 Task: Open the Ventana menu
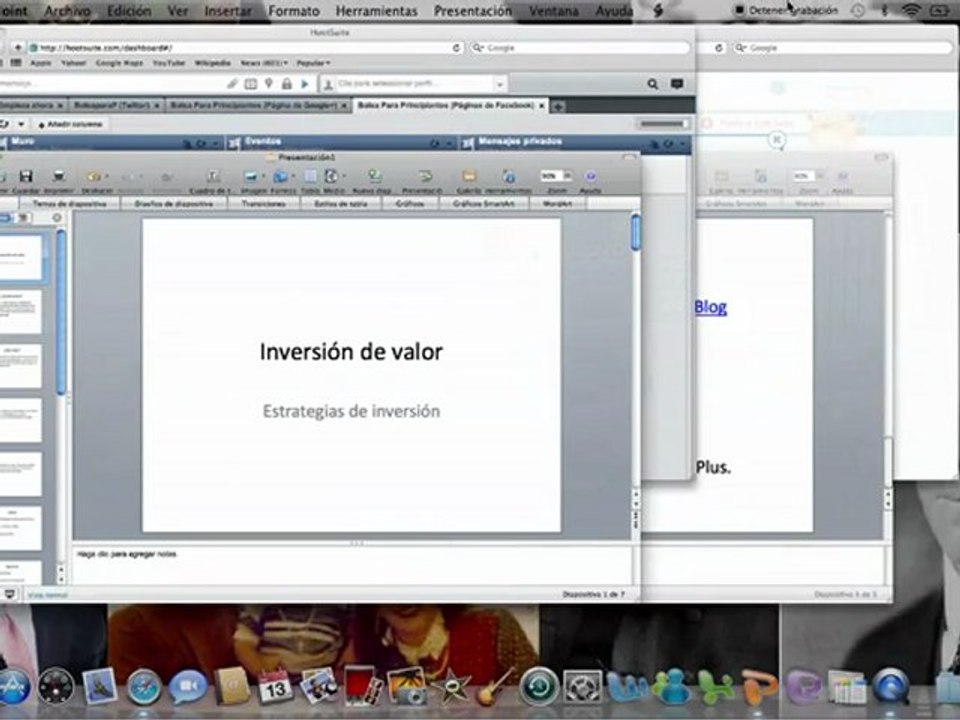(554, 11)
